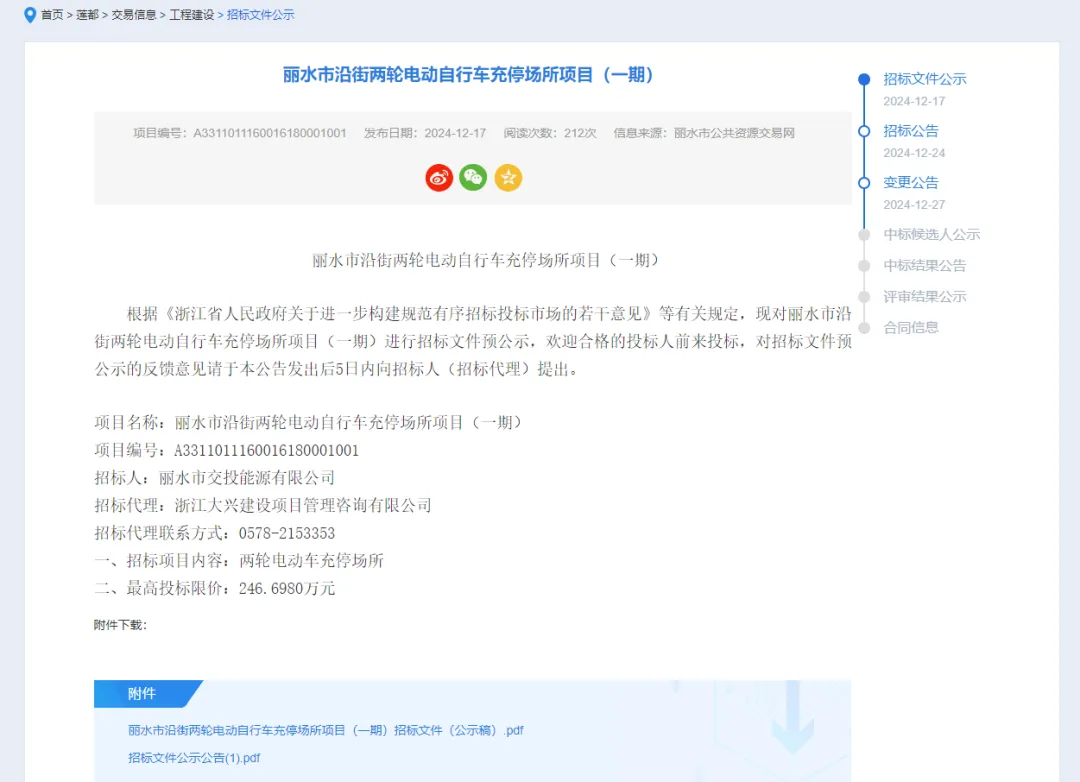Image resolution: width=1080 pixels, height=782 pixels.
Task: Click 信息来源：丽水市公共资源交易网 text
Action: [x=704, y=133]
